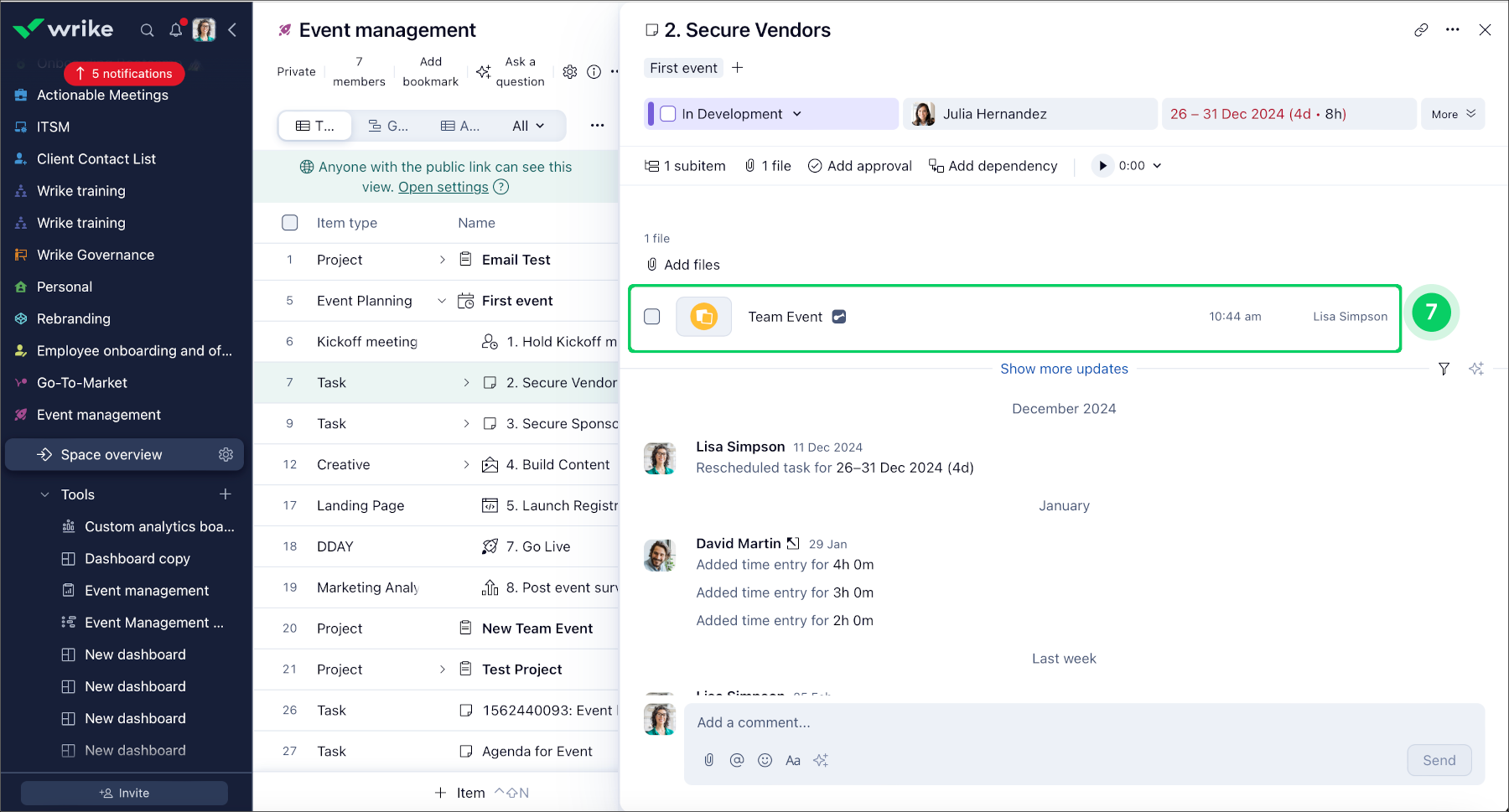Open the emoji picker in comment box

[x=765, y=760]
